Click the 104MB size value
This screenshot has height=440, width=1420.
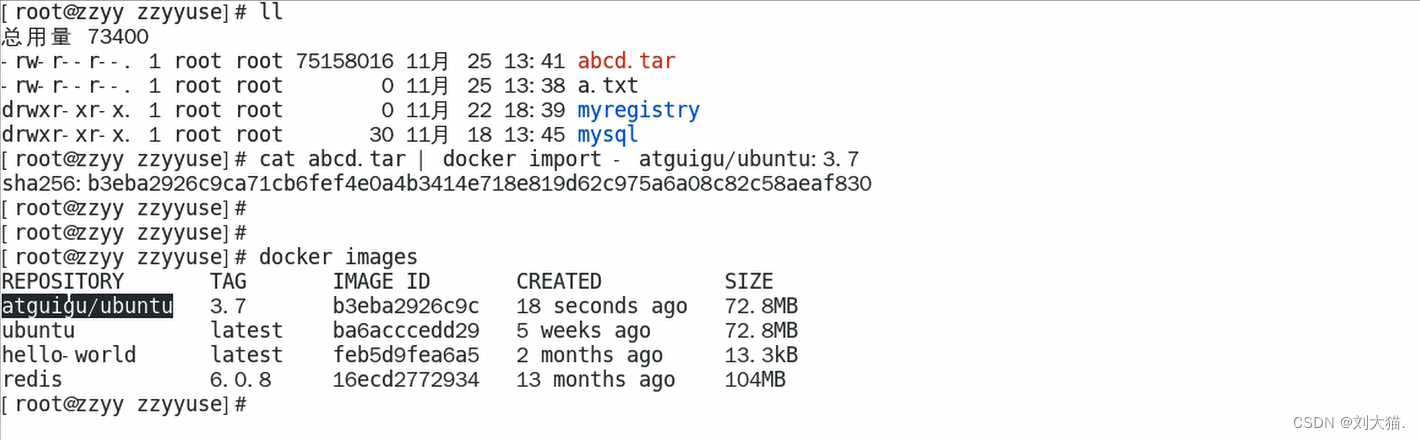tap(755, 380)
